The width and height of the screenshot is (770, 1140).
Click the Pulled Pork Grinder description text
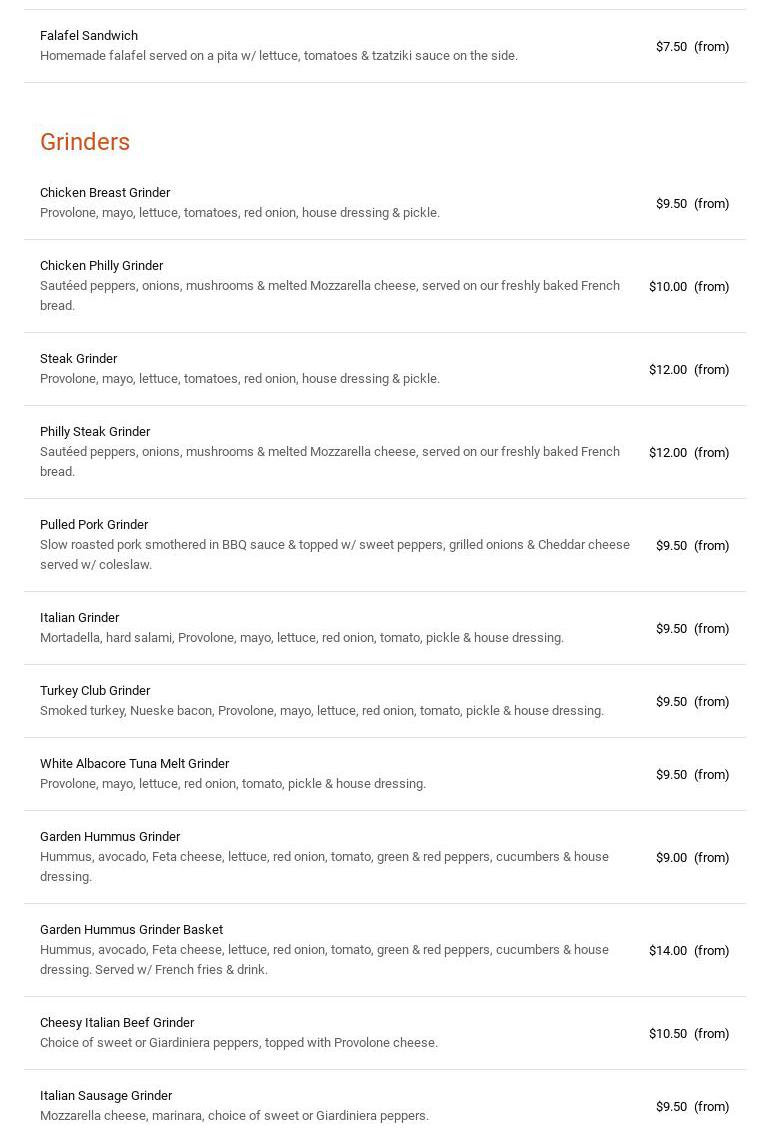click(x=335, y=555)
